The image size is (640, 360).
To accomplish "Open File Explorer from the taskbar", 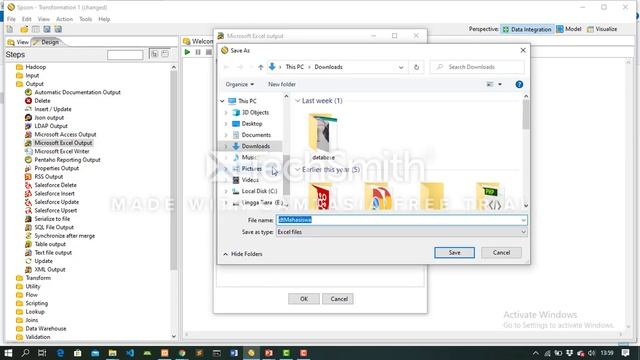I will tap(113, 353).
